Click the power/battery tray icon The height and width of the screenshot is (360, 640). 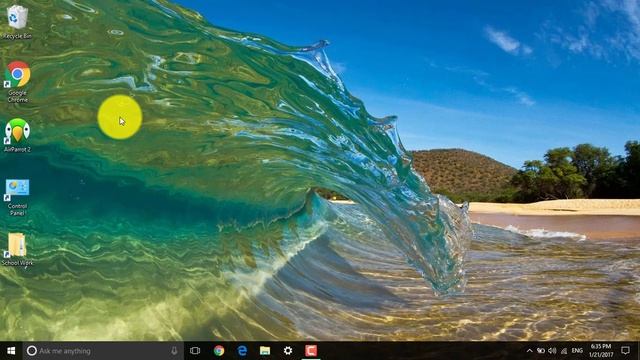[541, 351]
